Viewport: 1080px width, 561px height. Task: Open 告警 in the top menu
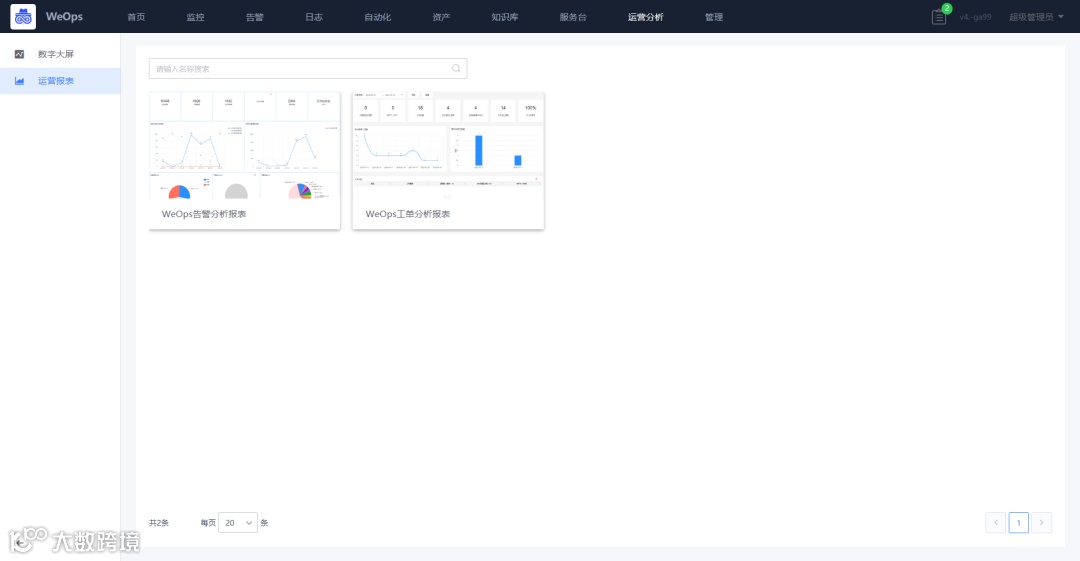[x=255, y=17]
